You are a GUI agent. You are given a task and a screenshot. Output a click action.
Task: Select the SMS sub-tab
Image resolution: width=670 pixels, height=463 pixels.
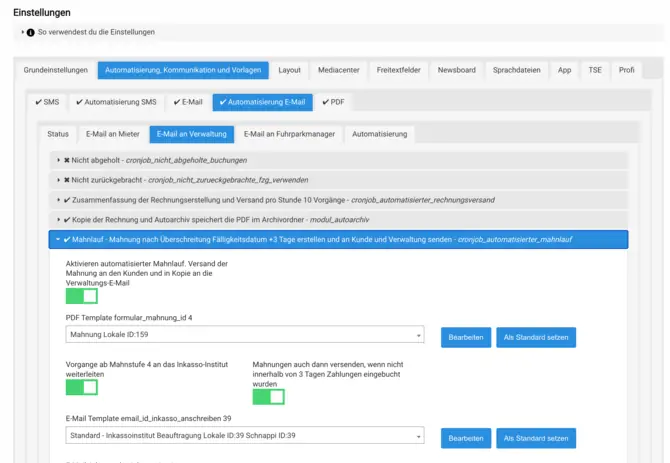click(47, 102)
